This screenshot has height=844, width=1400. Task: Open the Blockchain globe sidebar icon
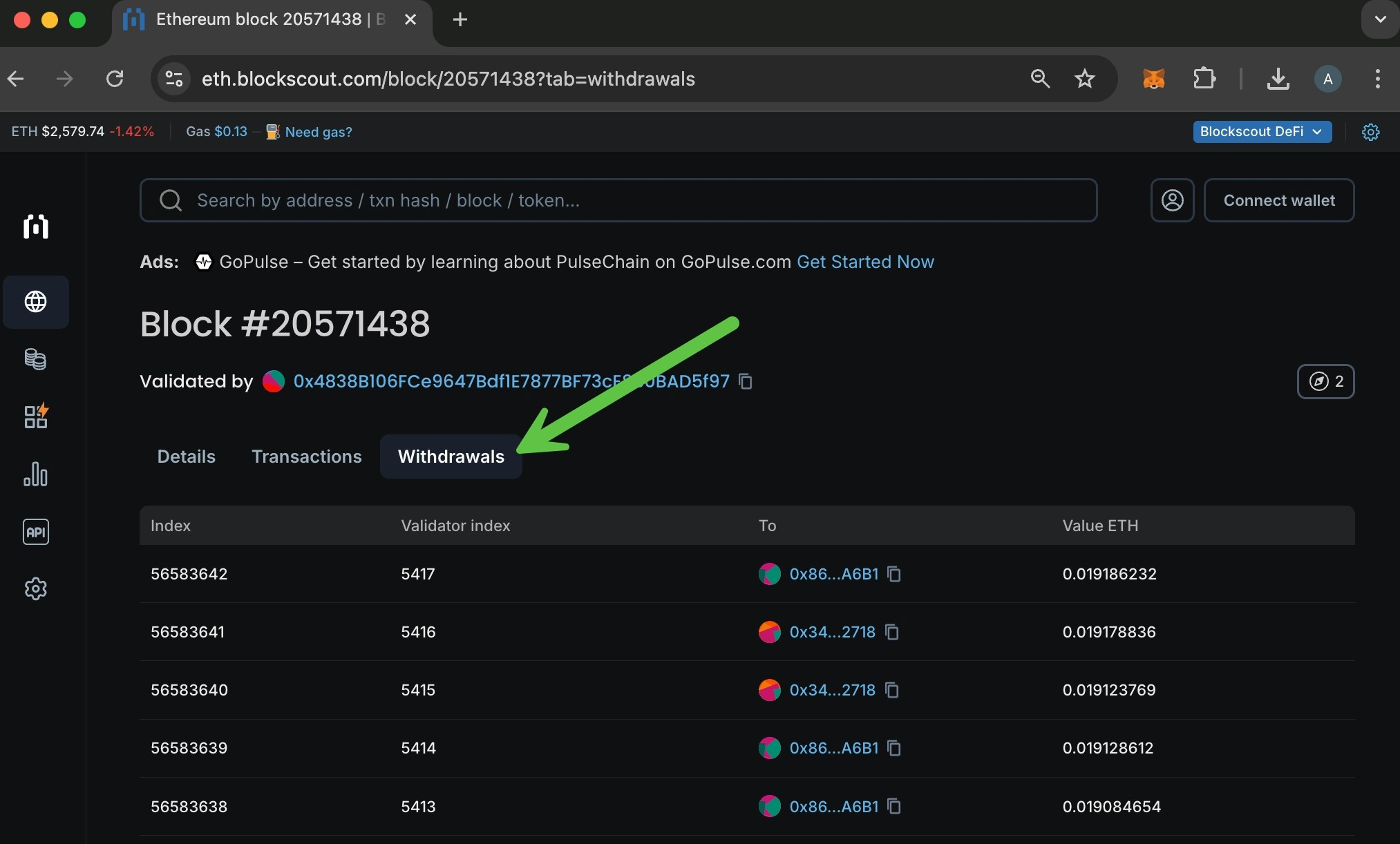[x=36, y=302]
